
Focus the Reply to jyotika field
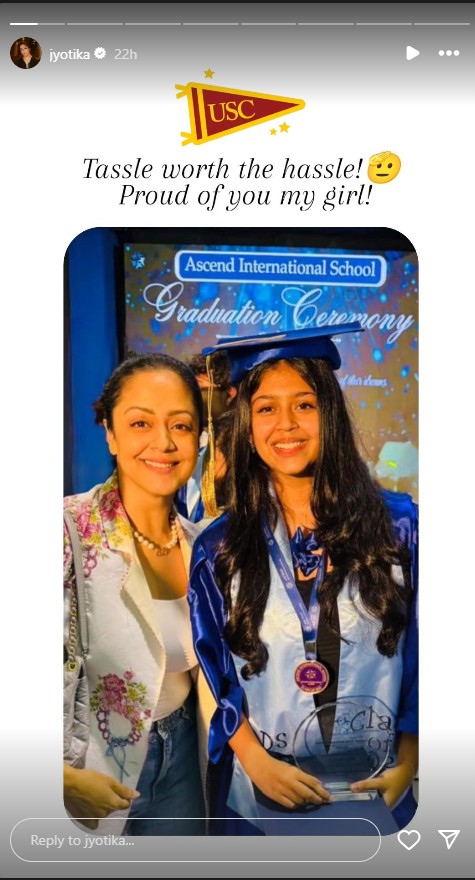click(x=195, y=840)
